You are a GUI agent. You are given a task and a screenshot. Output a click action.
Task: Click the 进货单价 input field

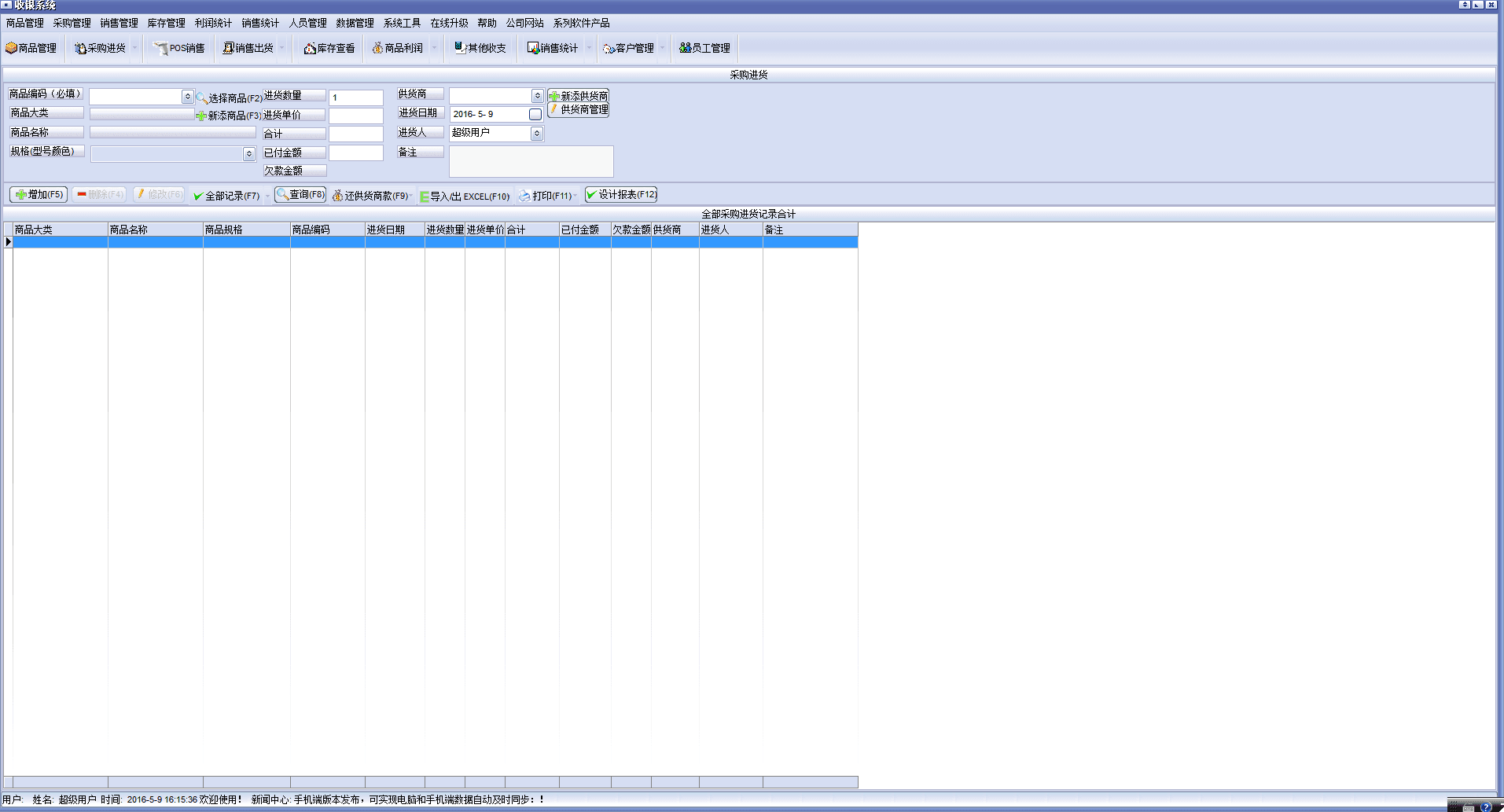point(355,116)
